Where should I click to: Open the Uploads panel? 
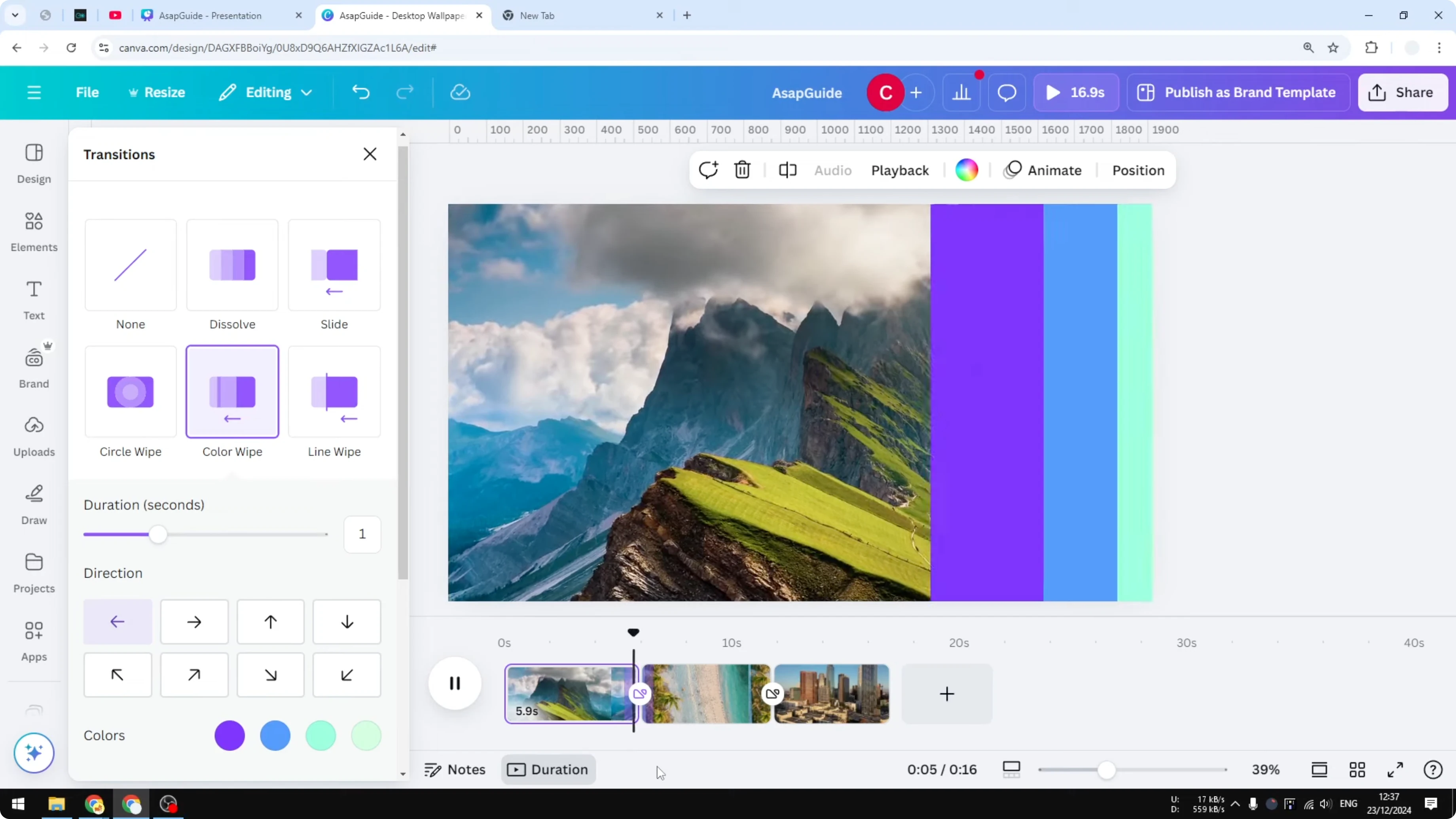tap(33, 435)
